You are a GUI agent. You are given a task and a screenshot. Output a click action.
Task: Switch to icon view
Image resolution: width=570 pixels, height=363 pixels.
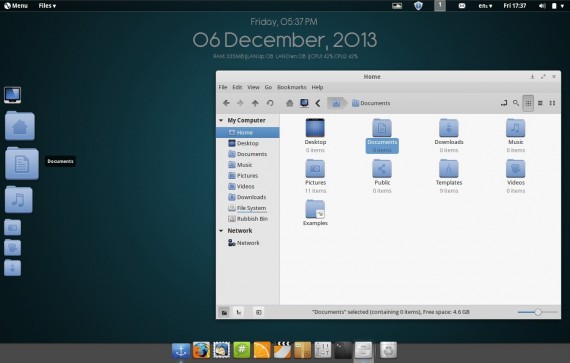[528, 103]
